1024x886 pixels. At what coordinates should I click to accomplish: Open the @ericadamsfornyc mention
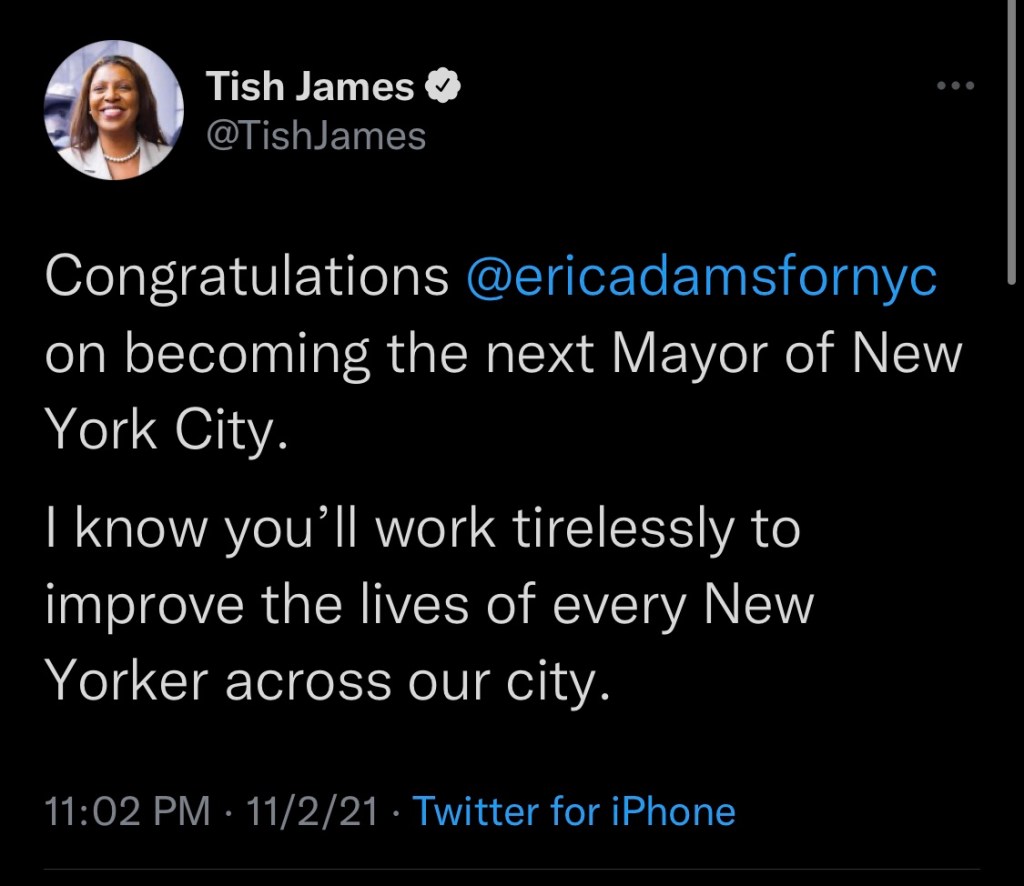[702, 277]
